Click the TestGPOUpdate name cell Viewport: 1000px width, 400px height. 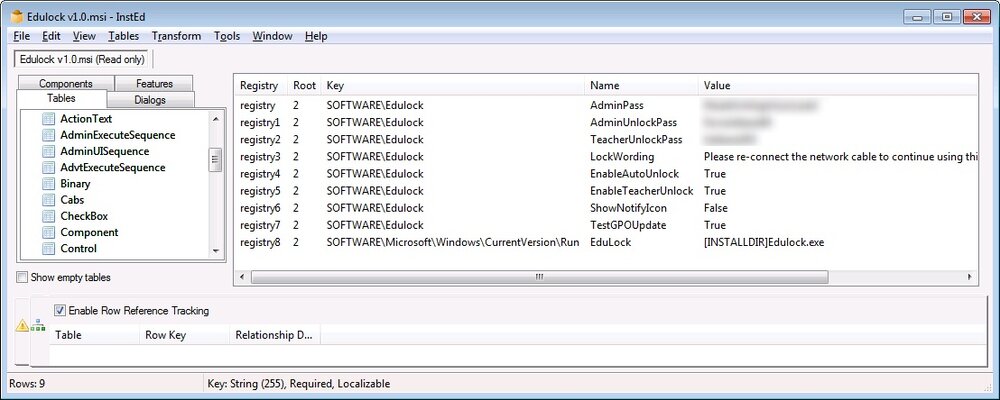tap(628, 226)
